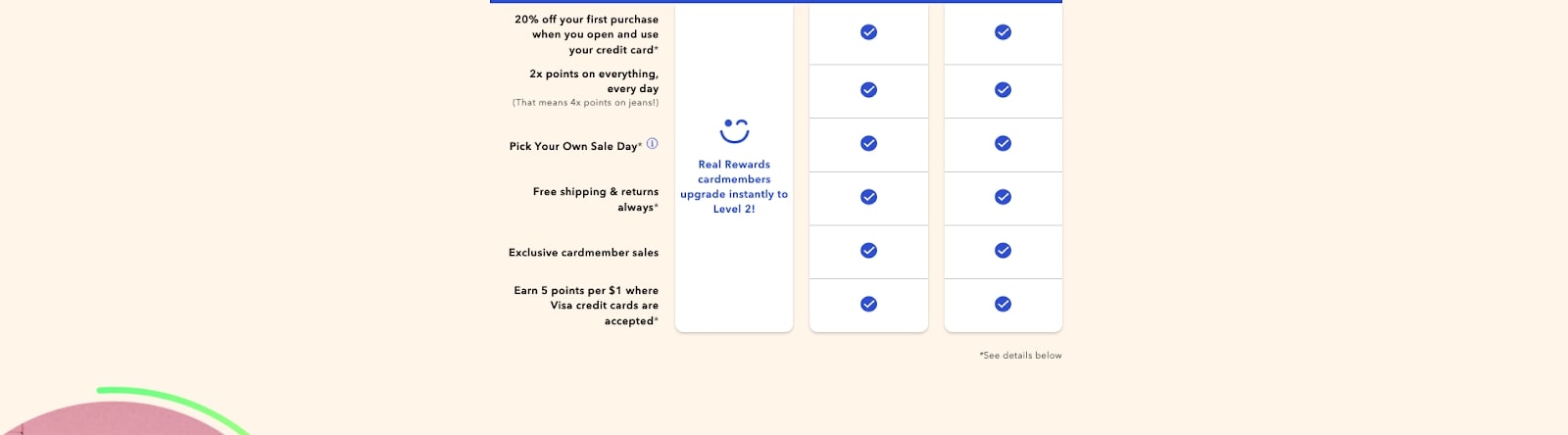Image resolution: width=1568 pixels, height=435 pixels.
Task: Click first checkmark in the Exclusive cardmember sales row
Action: [868, 251]
